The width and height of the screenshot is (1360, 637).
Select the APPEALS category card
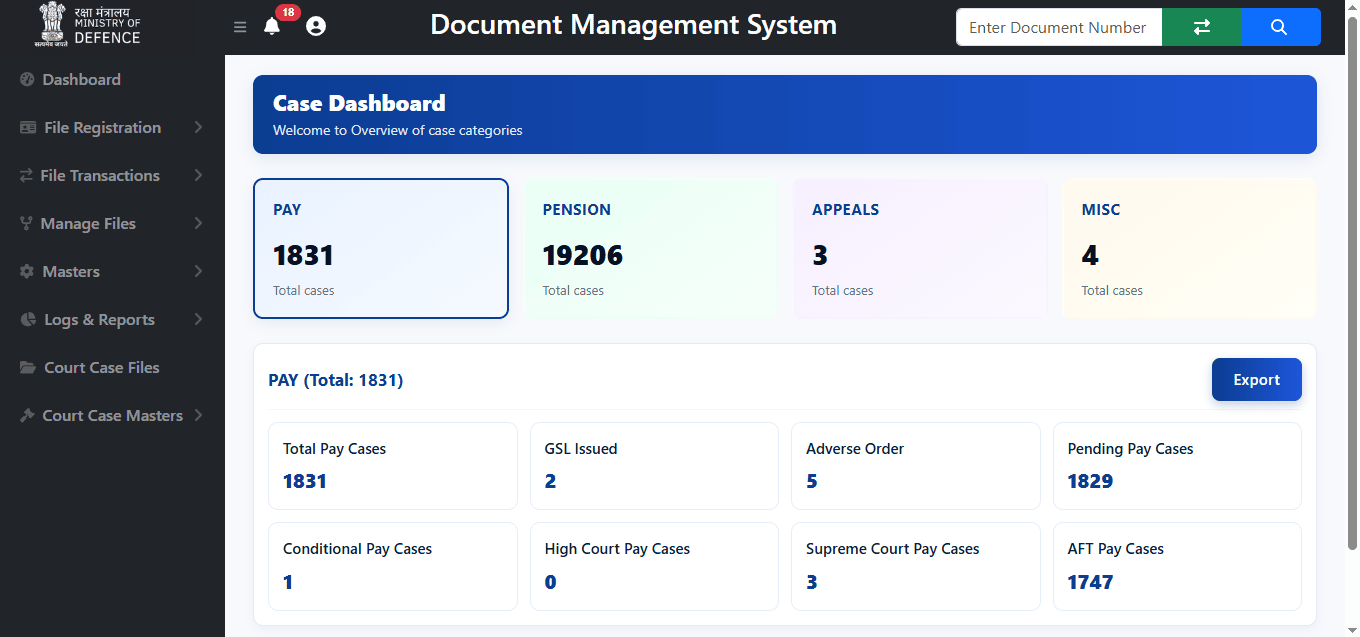pyautogui.click(x=920, y=249)
